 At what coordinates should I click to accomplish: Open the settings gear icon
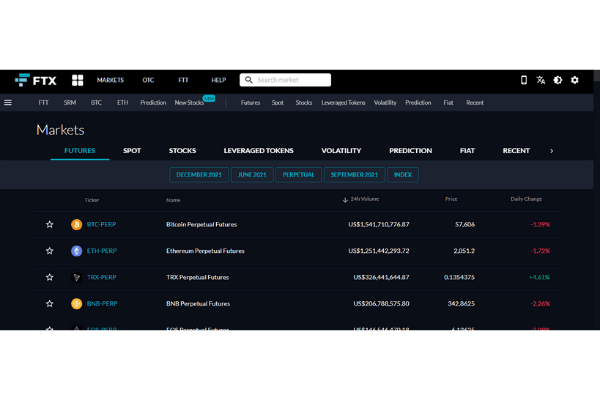coord(575,80)
